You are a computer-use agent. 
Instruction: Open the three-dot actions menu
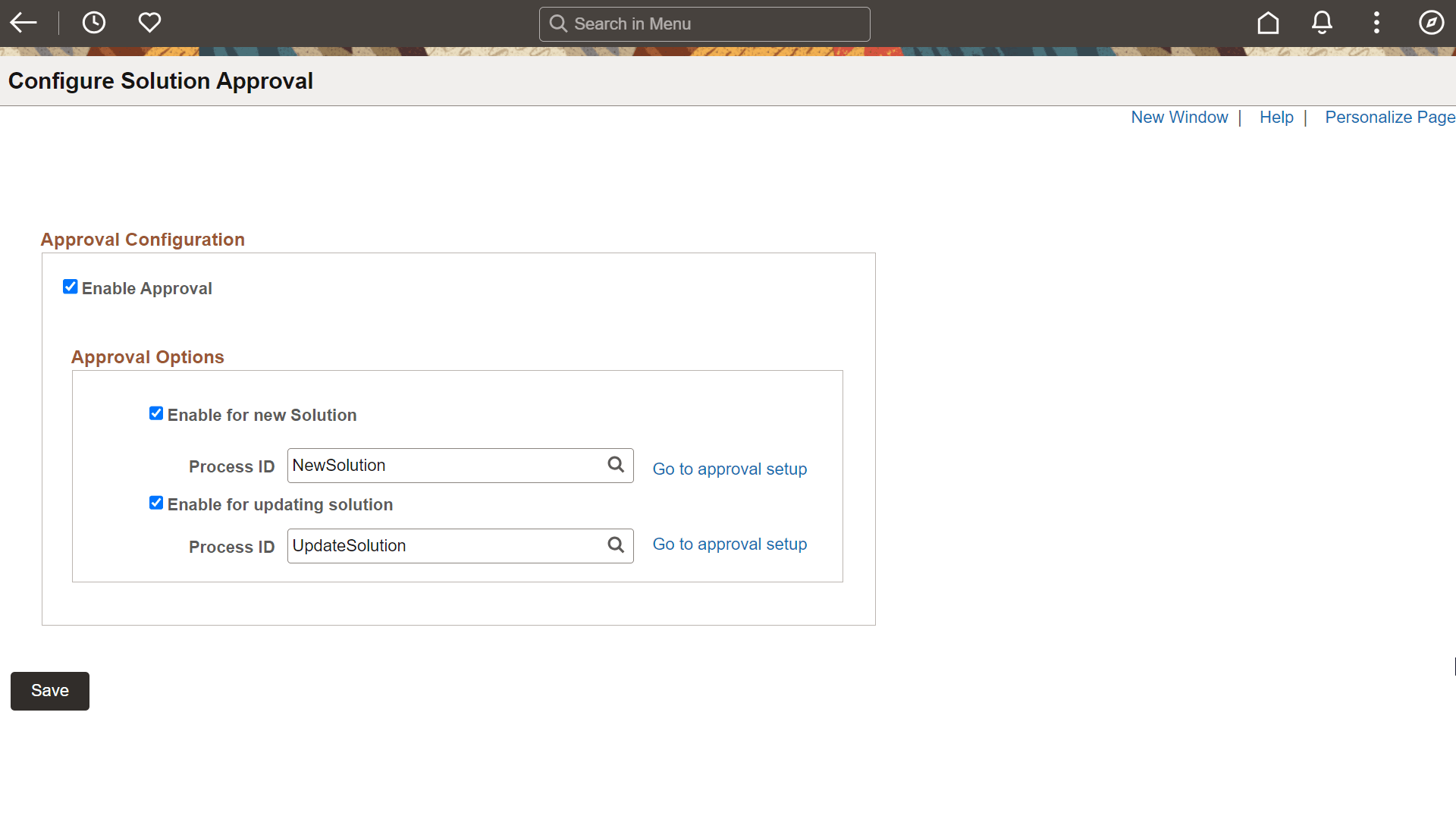[x=1377, y=22]
